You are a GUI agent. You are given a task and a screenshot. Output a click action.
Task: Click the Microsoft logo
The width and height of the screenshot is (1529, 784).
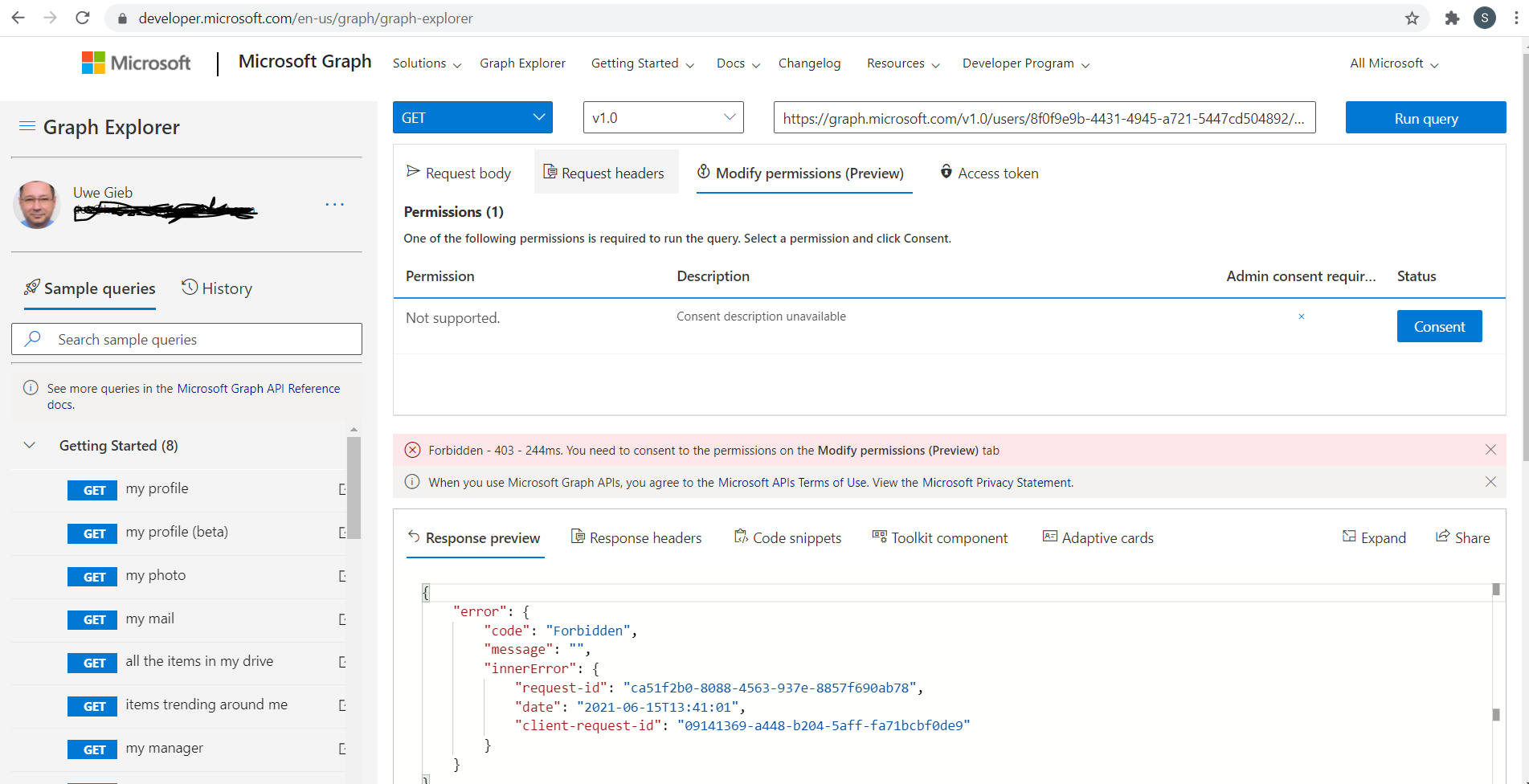coord(136,63)
